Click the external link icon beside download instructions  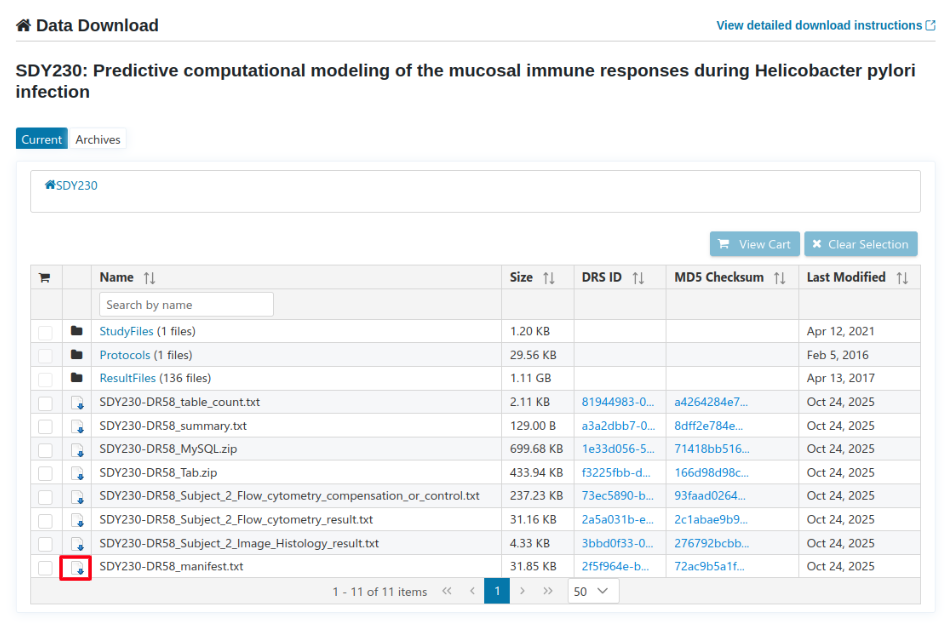(933, 24)
